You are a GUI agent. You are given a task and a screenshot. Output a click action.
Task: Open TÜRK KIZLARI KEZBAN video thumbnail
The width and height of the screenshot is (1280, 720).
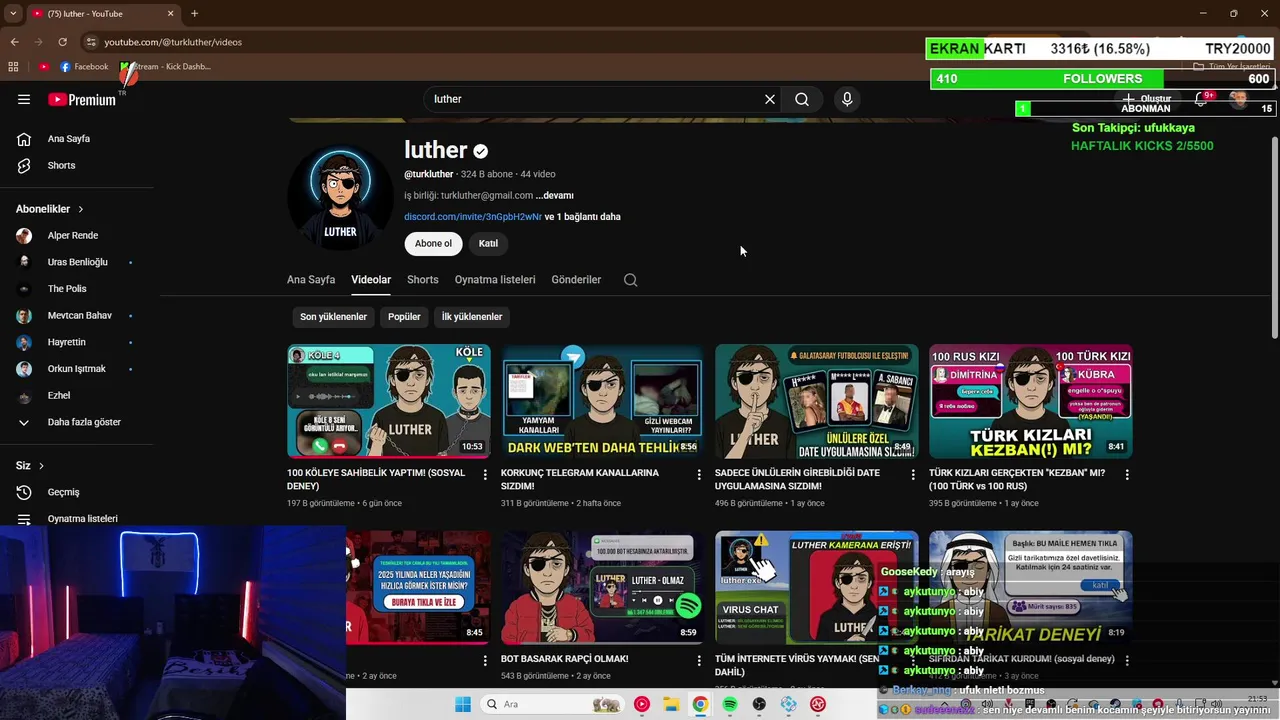(x=1031, y=401)
